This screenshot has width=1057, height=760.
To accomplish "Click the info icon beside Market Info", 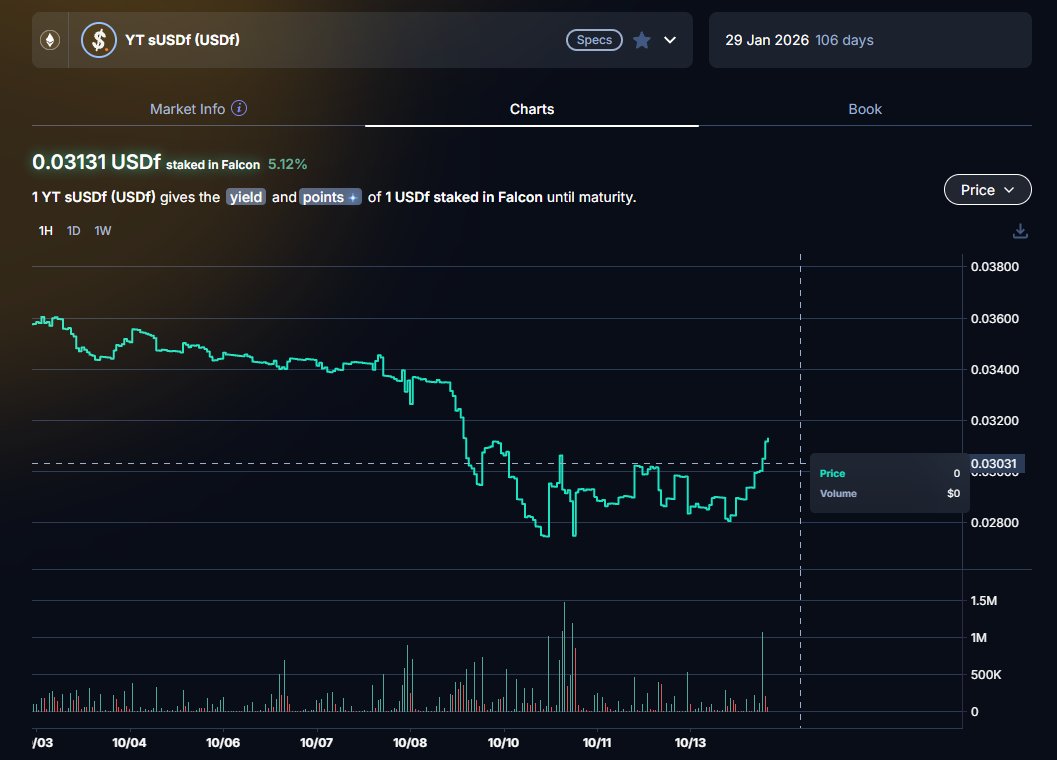I will coord(239,108).
